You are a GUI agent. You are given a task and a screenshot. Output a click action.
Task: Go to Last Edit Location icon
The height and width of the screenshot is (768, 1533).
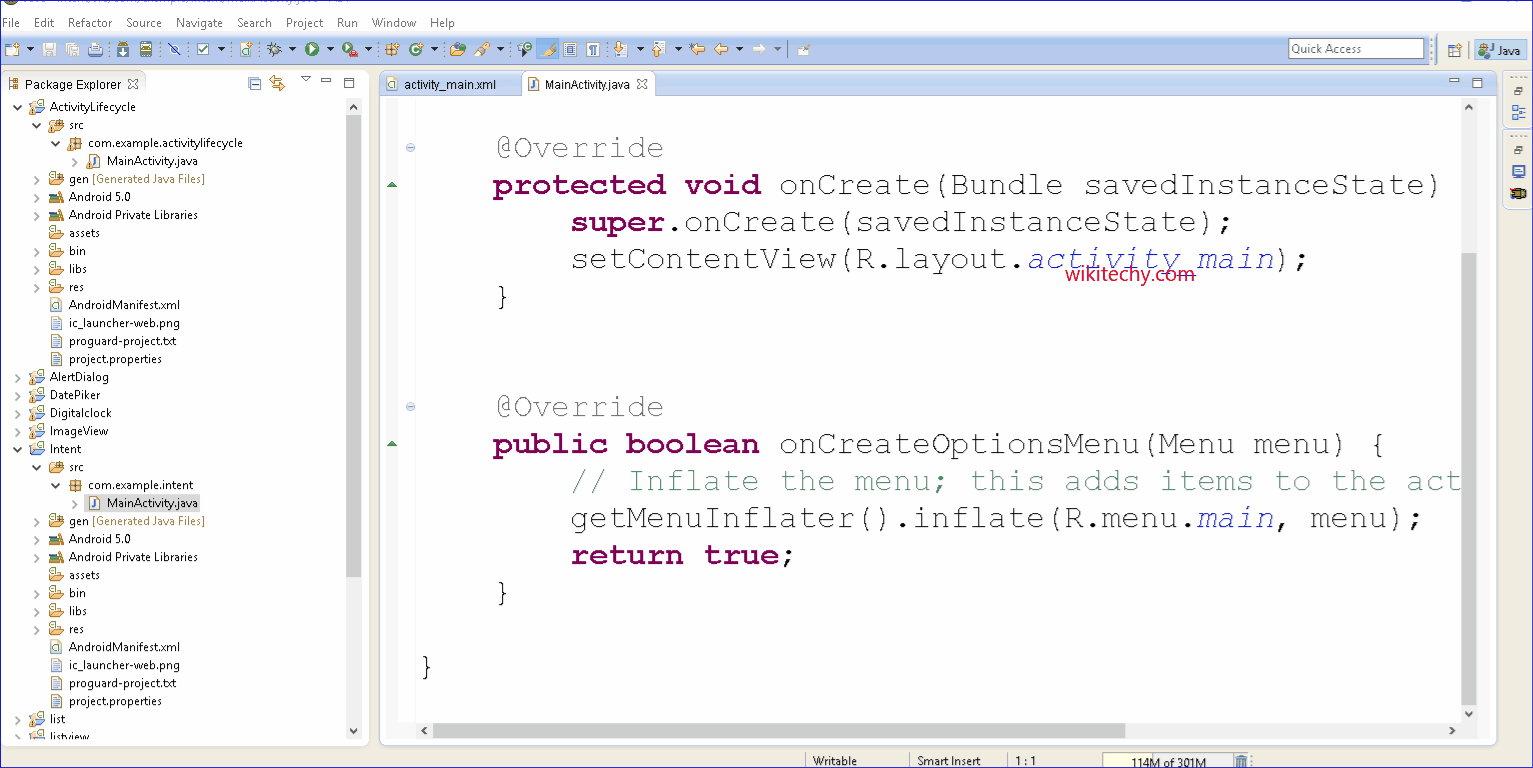pos(697,49)
